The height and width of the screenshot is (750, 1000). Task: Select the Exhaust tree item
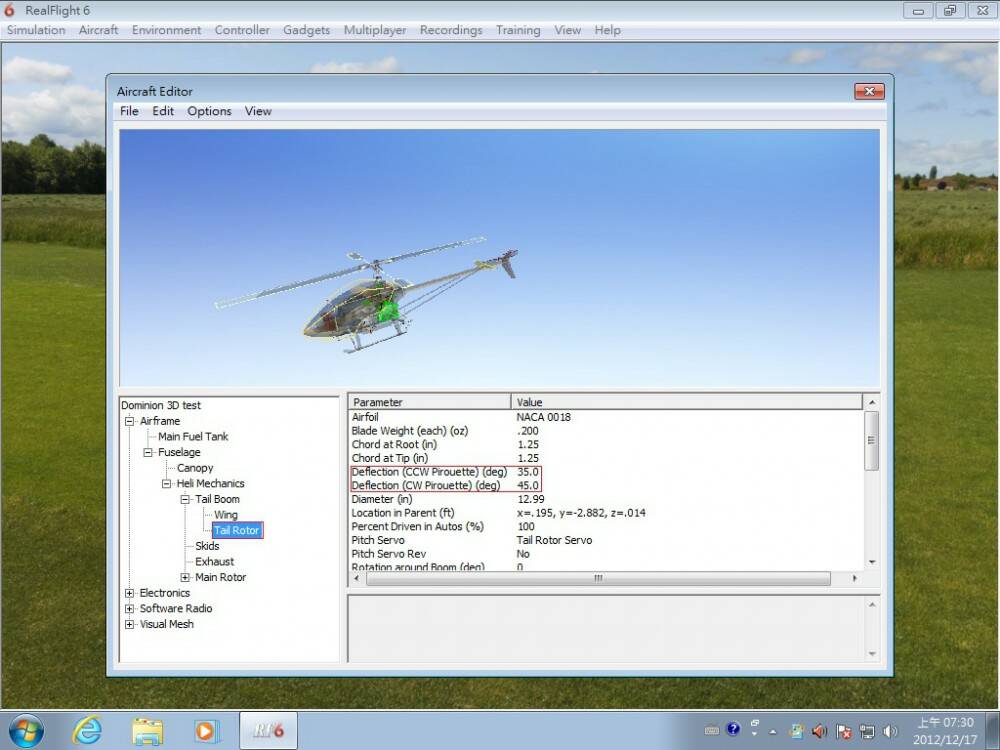(x=214, y=561)
